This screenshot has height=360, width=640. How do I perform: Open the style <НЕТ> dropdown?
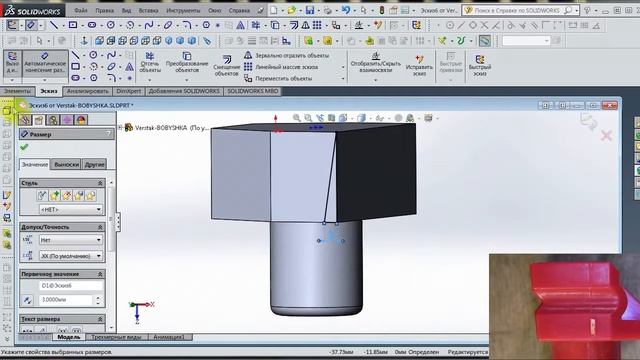[71, 209]
